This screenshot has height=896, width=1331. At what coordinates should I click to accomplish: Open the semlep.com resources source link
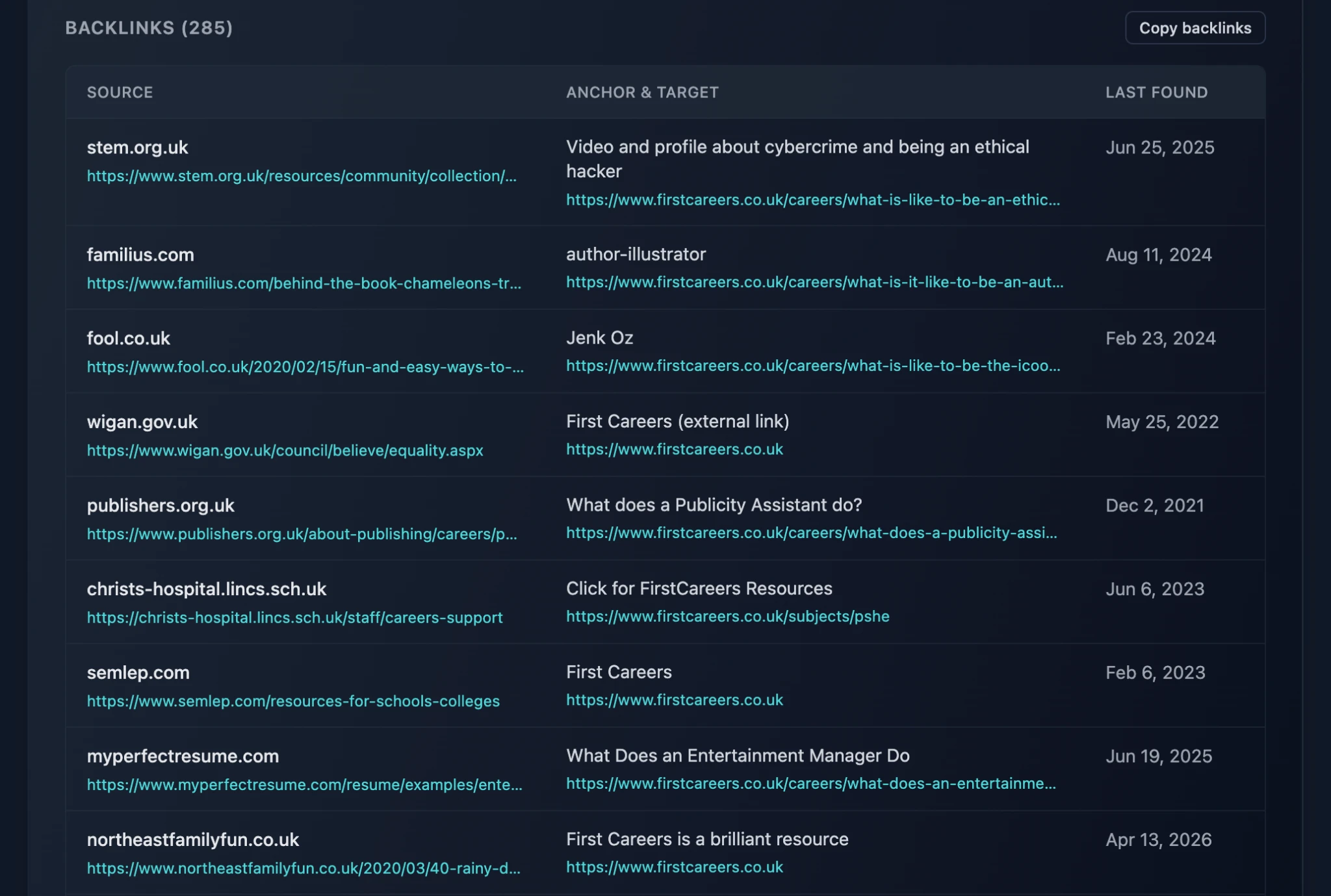coord(293,701)
